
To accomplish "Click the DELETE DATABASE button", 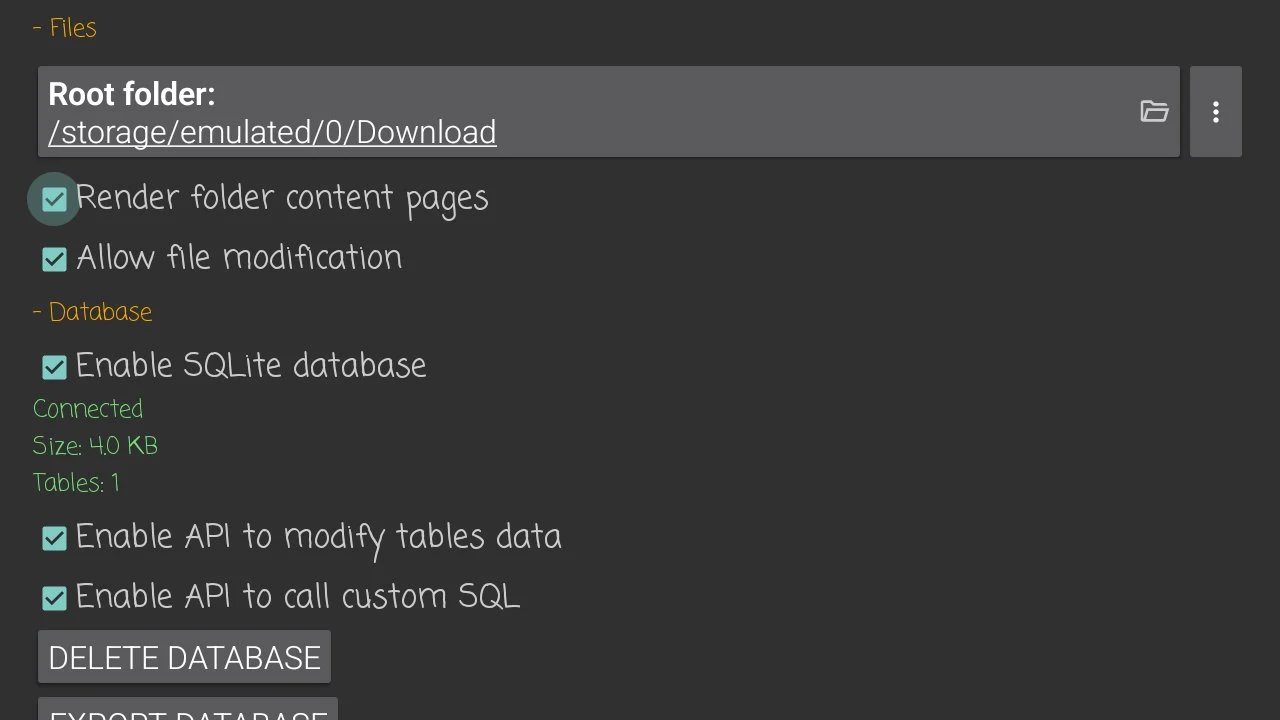I will [x=184, y=657].
